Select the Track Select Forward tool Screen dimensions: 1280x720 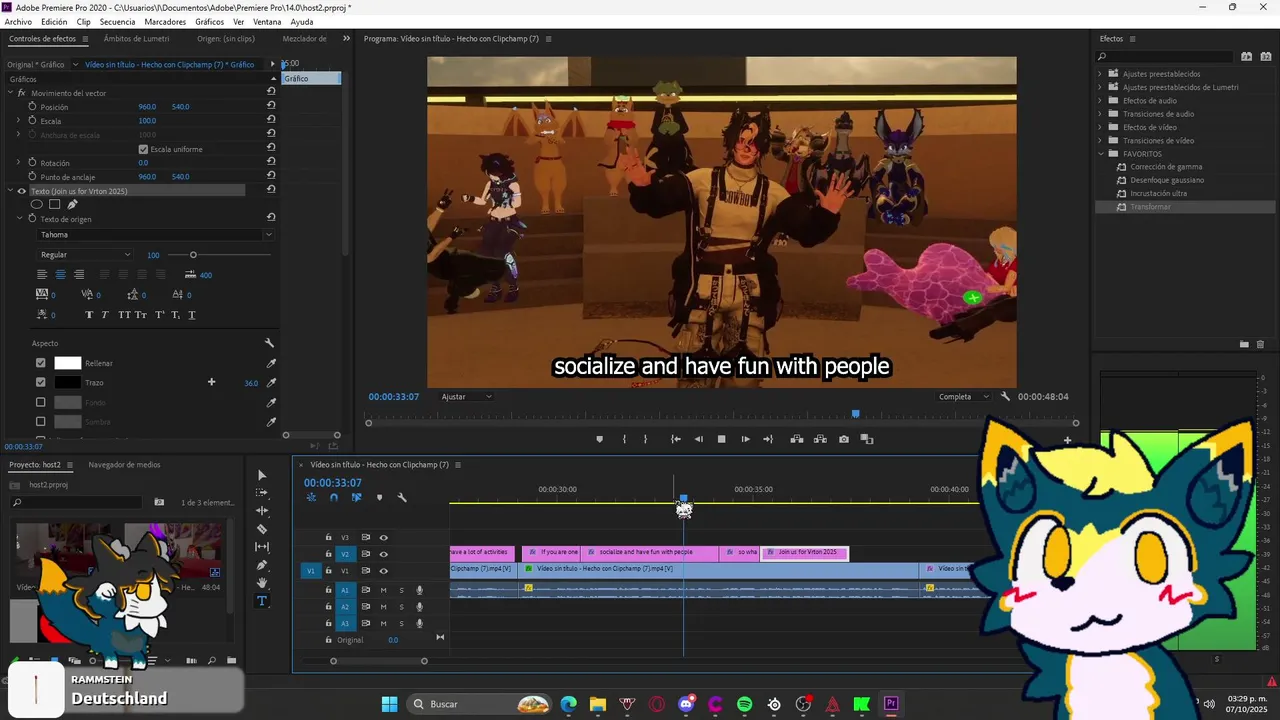[x=262, y=493]
